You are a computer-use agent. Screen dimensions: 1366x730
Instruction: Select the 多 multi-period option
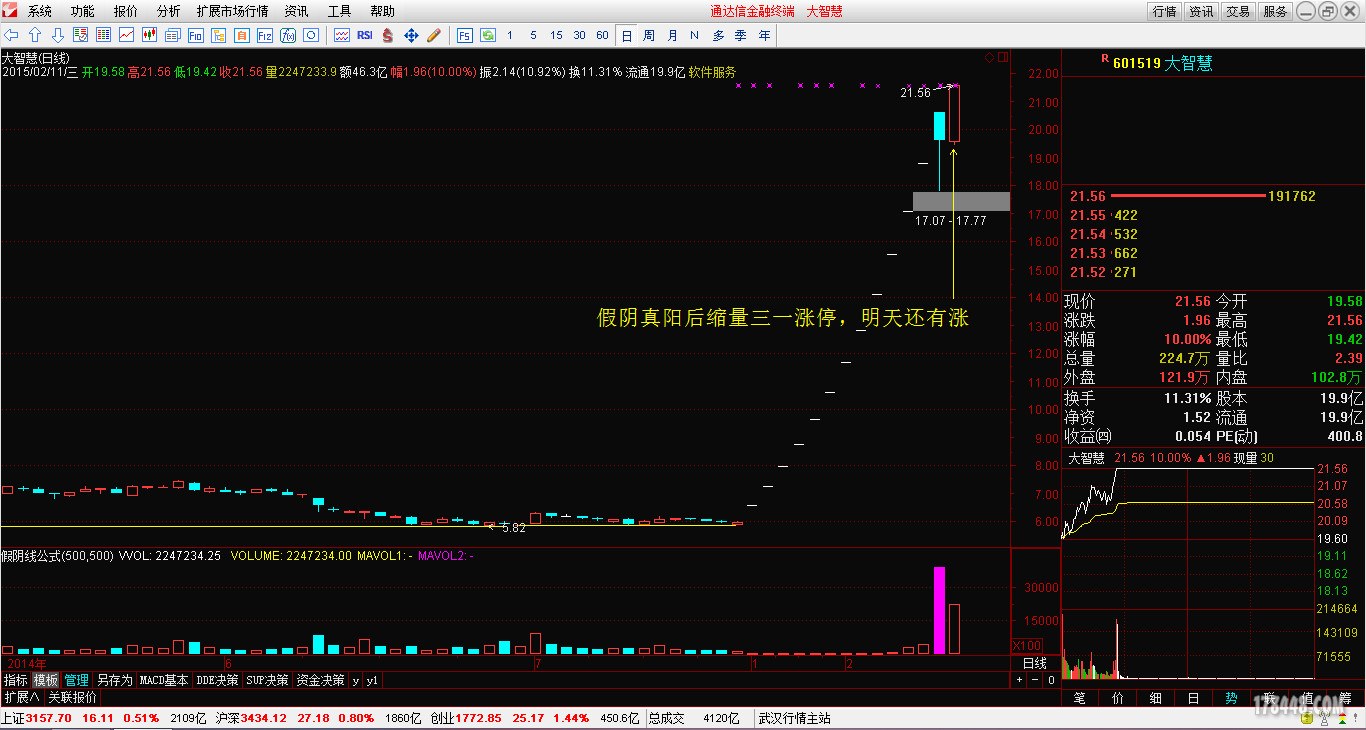coord(718,35)
